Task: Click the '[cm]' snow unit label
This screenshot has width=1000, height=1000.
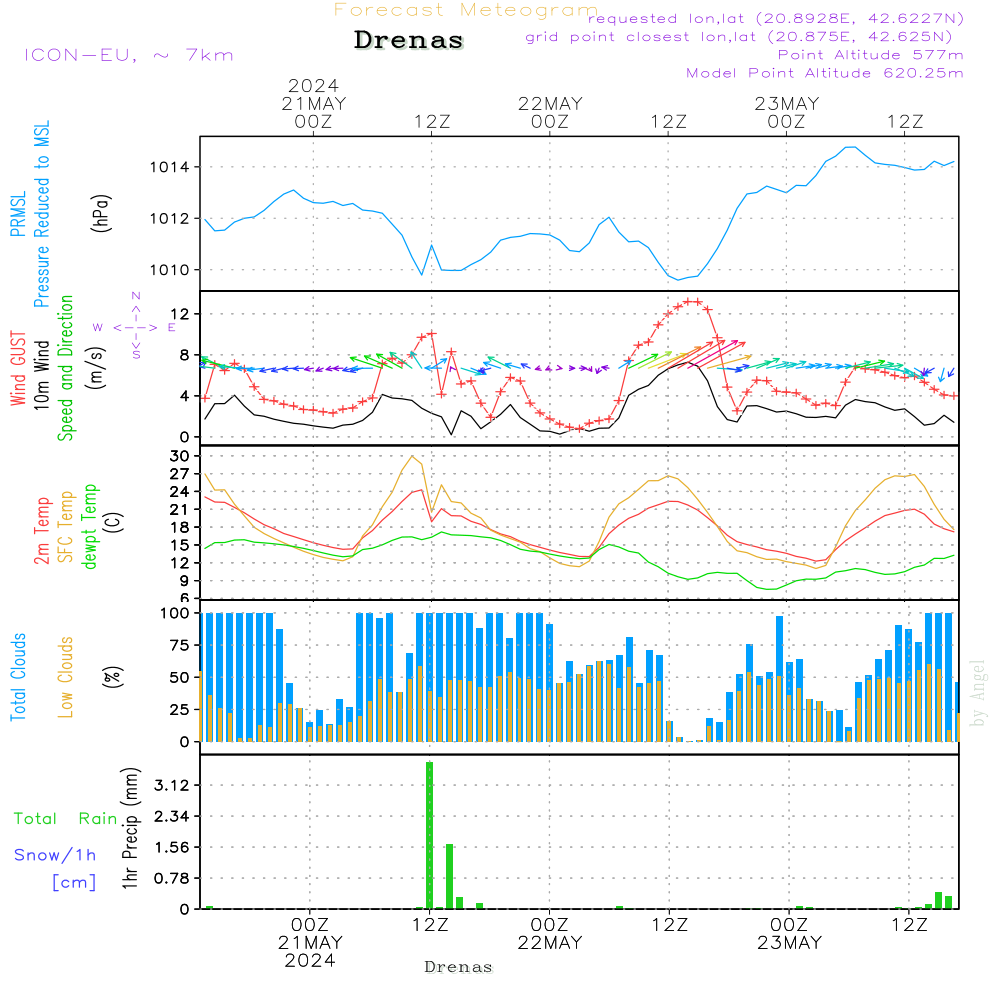Action: (74, 882)
